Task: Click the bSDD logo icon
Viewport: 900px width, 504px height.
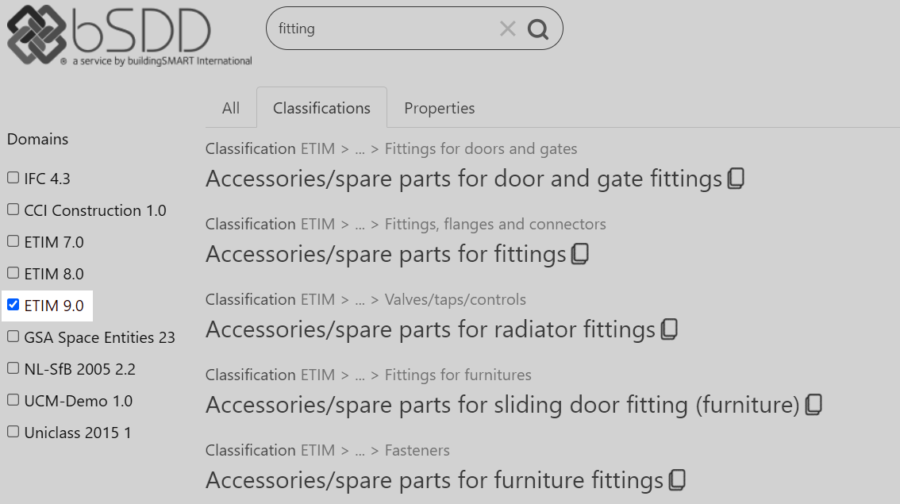Action: (37, 34)
